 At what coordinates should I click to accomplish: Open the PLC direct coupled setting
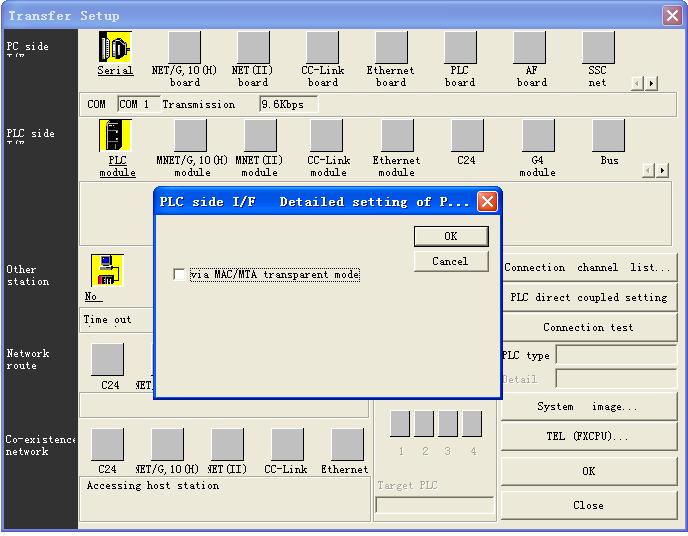(587, 297)
